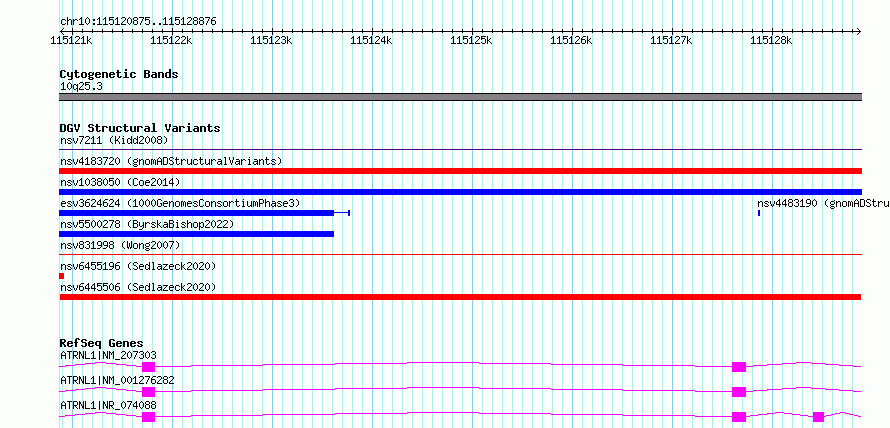
Task: Click the nsv6455196 (Sedlazeck2020) label
Action: [x=138, y=266]
